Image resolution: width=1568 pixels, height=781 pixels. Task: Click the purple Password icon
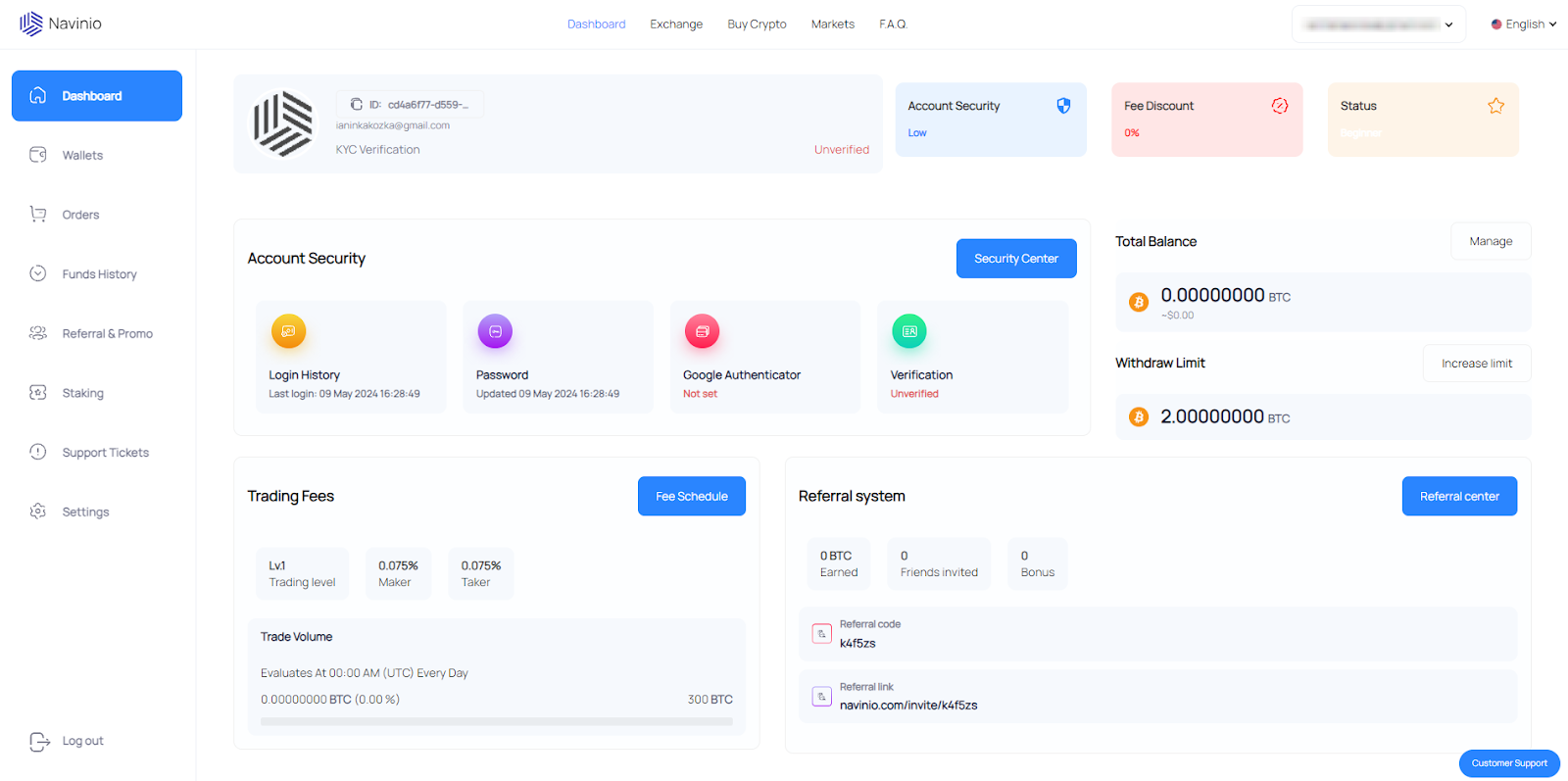pos(495,331)
